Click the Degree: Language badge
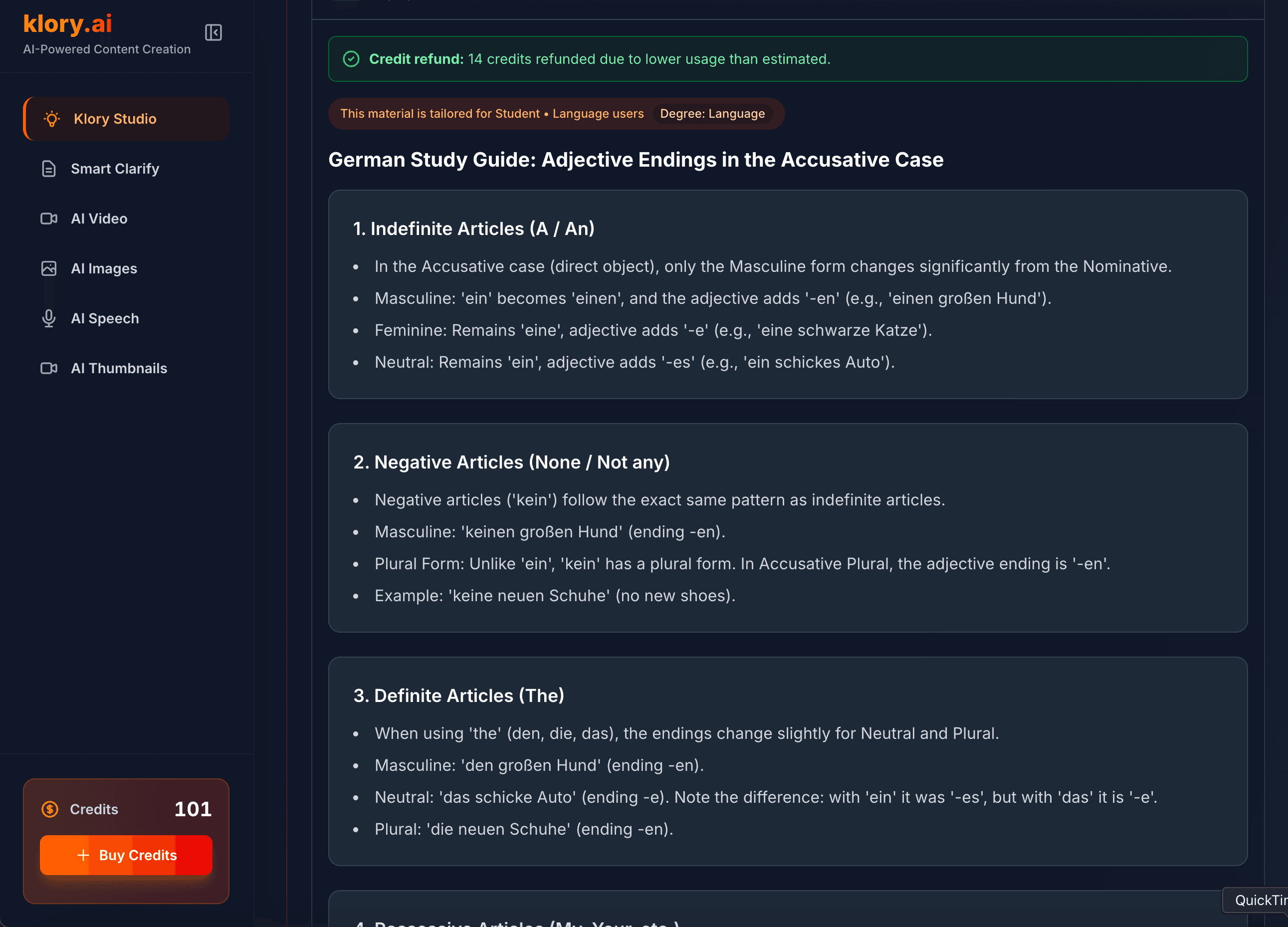1288x927 pixels. 713,114
